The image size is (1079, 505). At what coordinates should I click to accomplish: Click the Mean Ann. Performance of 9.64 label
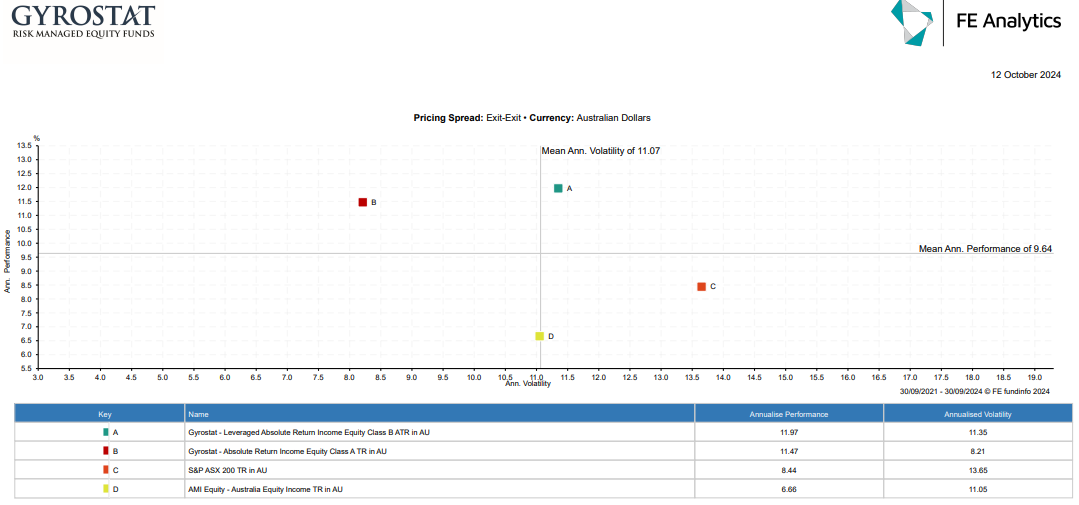[x=985, y=248]
